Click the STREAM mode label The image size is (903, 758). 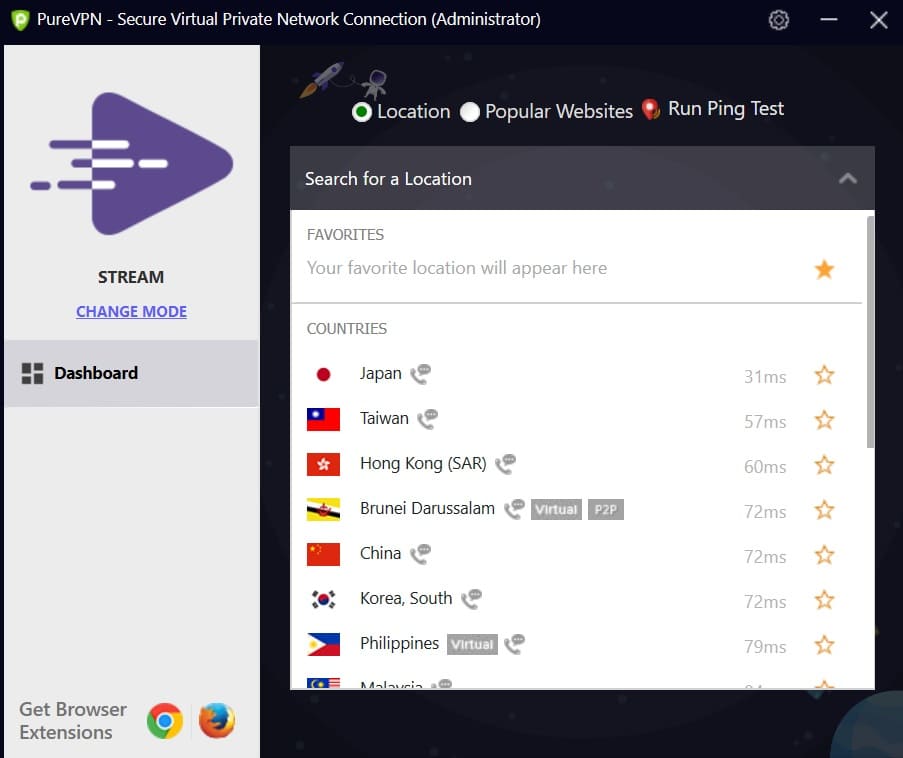coord(131,277)
